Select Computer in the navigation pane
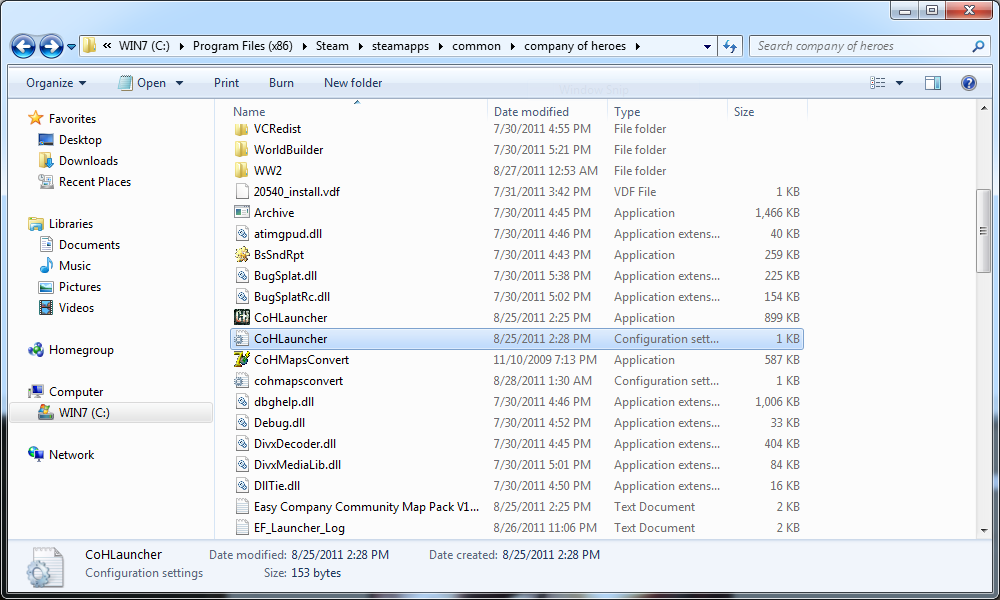 click(76, 392)
